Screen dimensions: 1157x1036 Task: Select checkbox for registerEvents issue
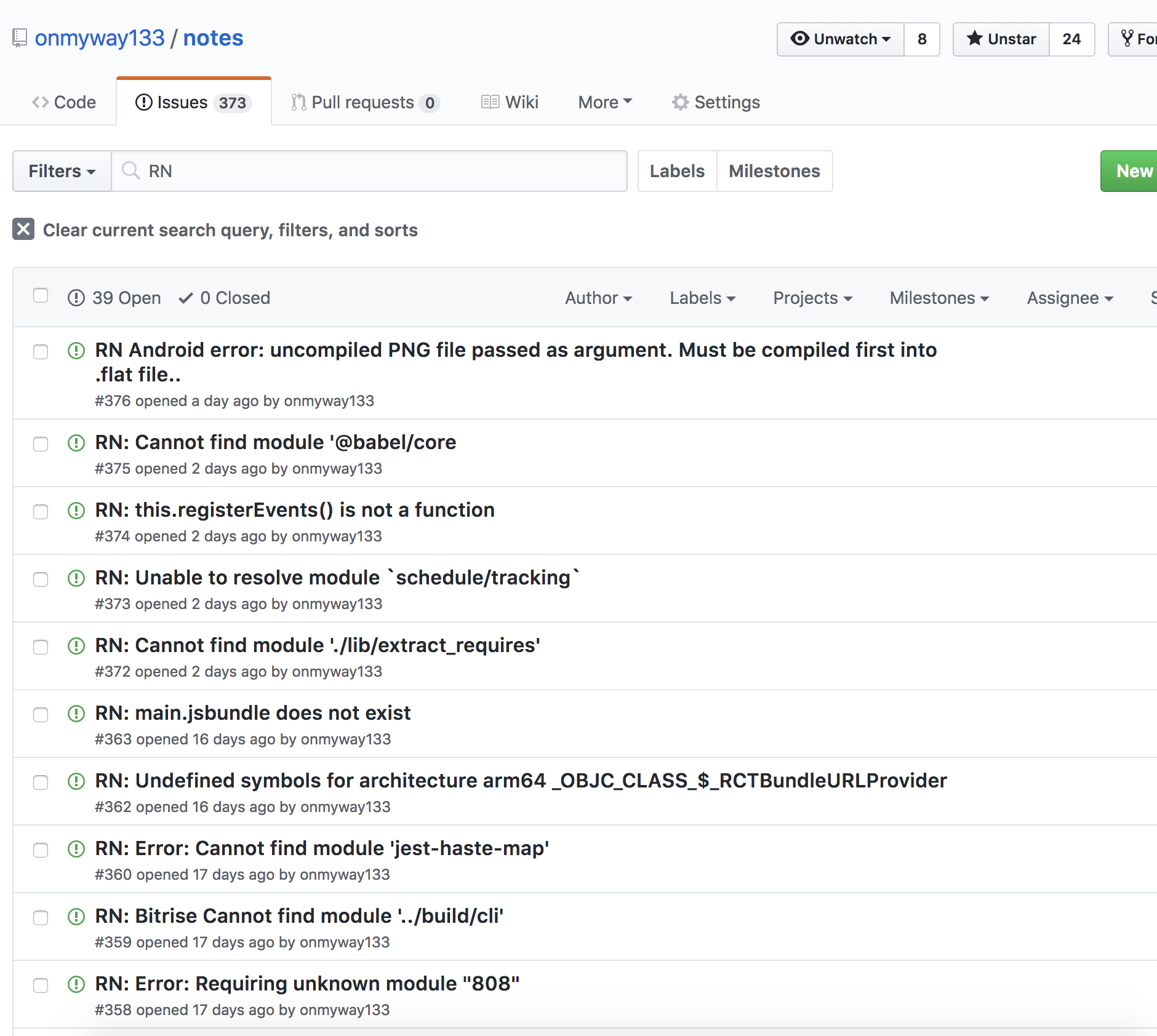pos(41,512)
